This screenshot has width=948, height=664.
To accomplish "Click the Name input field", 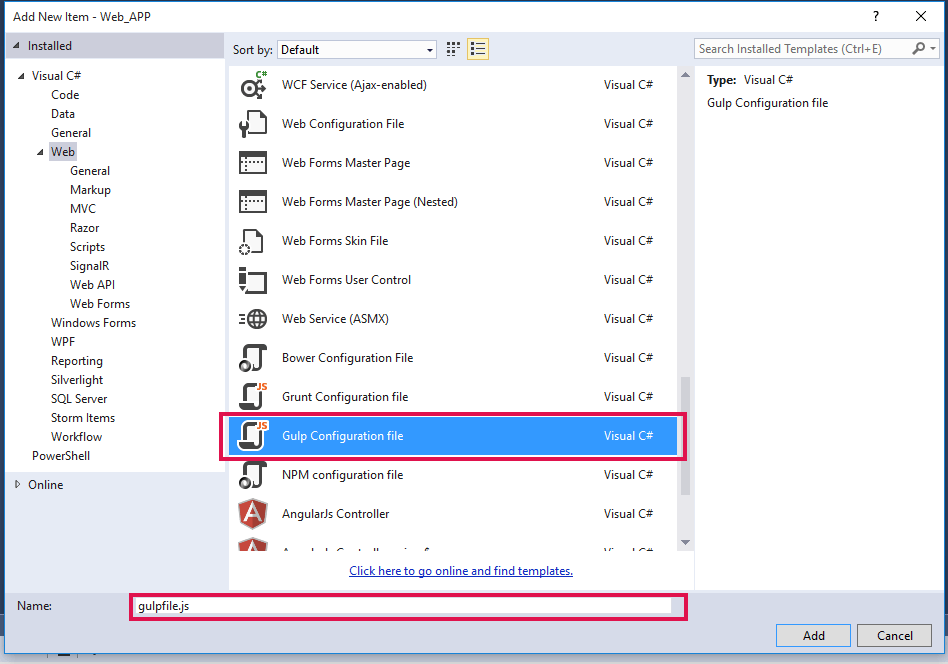I will (x=404, y=606).
